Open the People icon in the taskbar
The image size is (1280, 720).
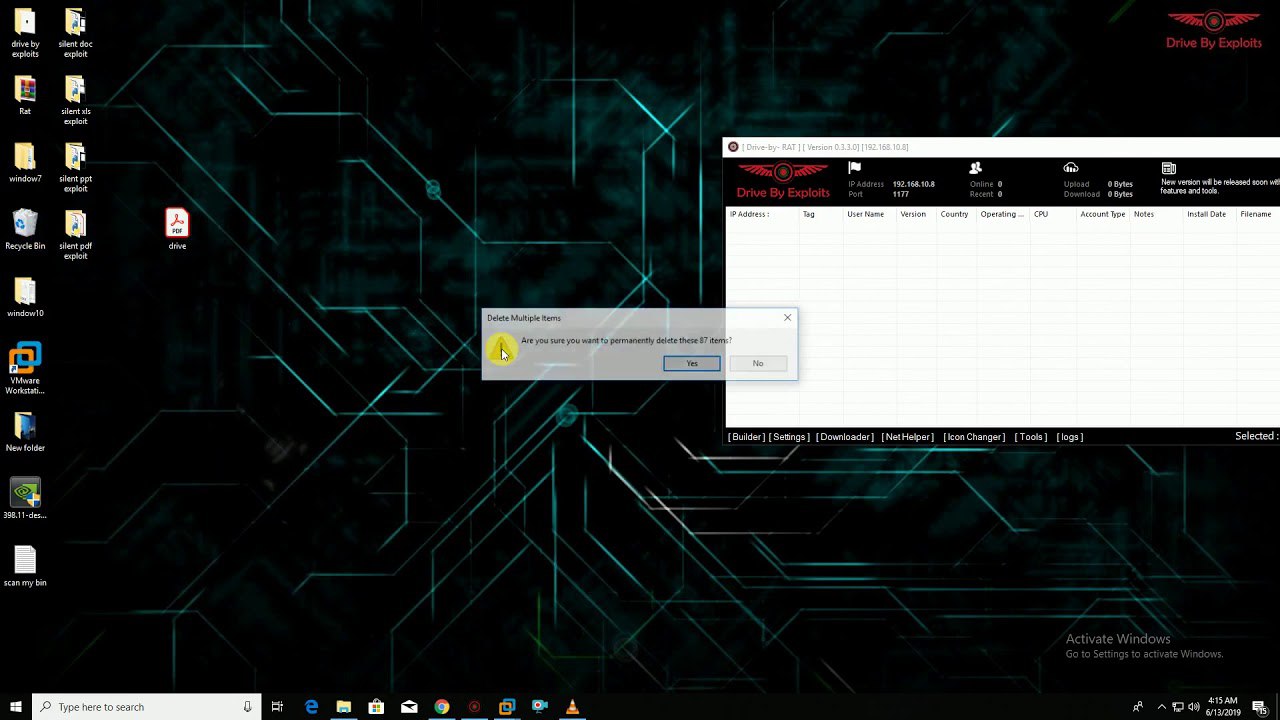point(1138,707)
